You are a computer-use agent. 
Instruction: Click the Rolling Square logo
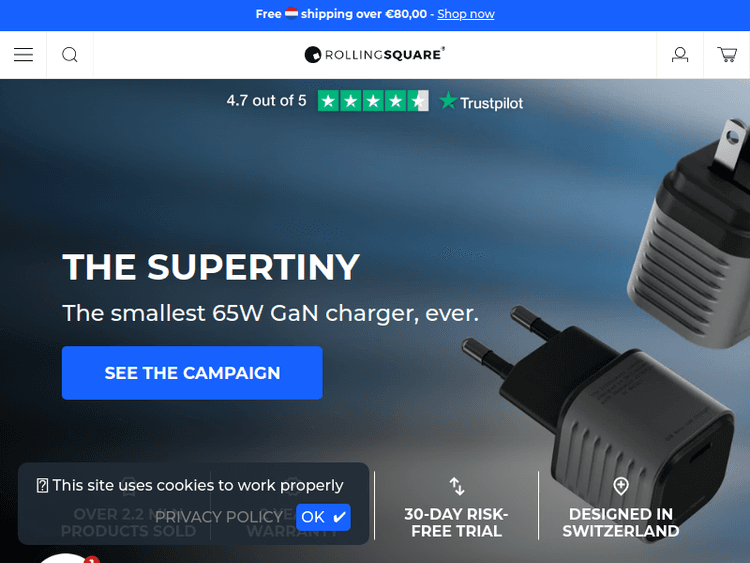tap(375, 55)
